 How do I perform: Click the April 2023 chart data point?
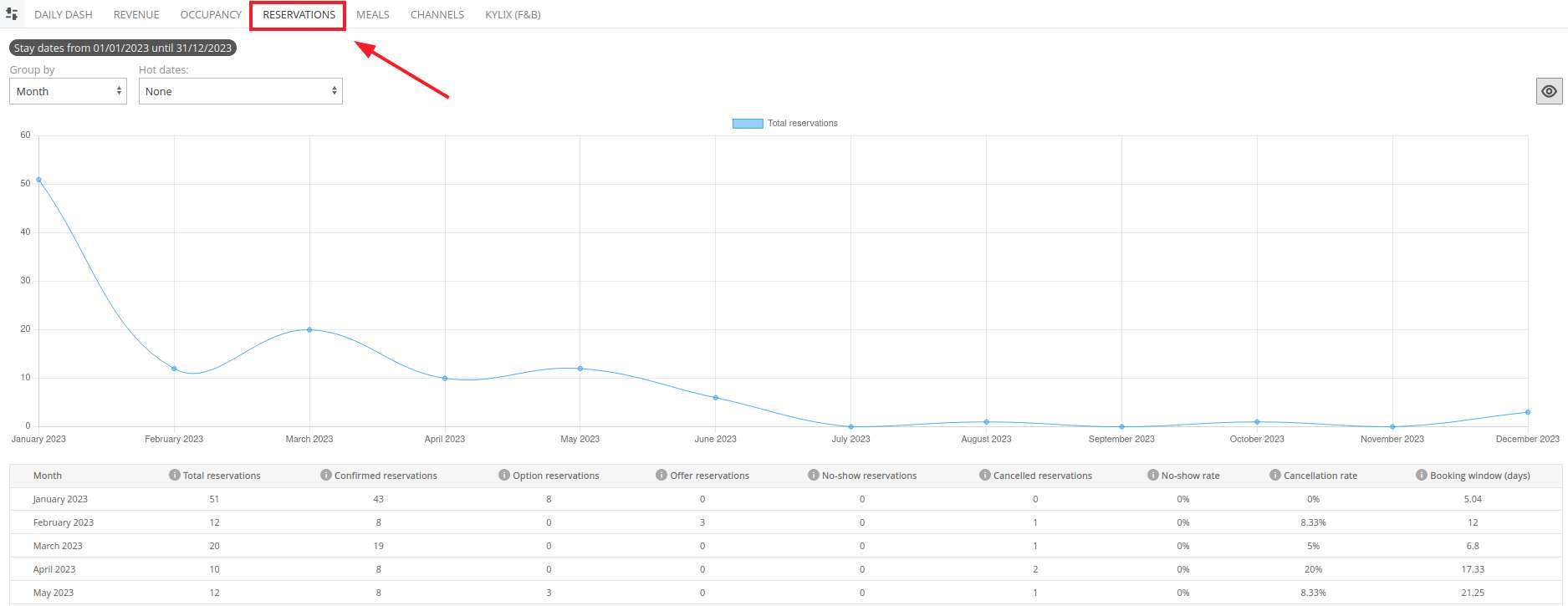[x=445, y=378]
